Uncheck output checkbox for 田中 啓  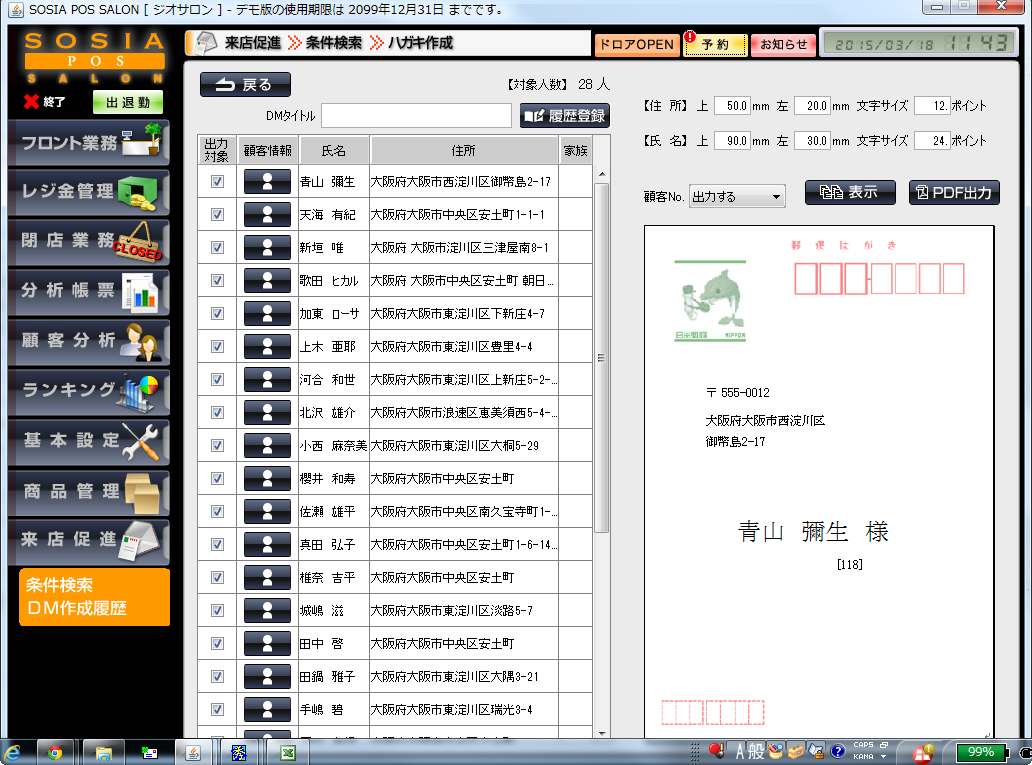[x=217, y=644]
